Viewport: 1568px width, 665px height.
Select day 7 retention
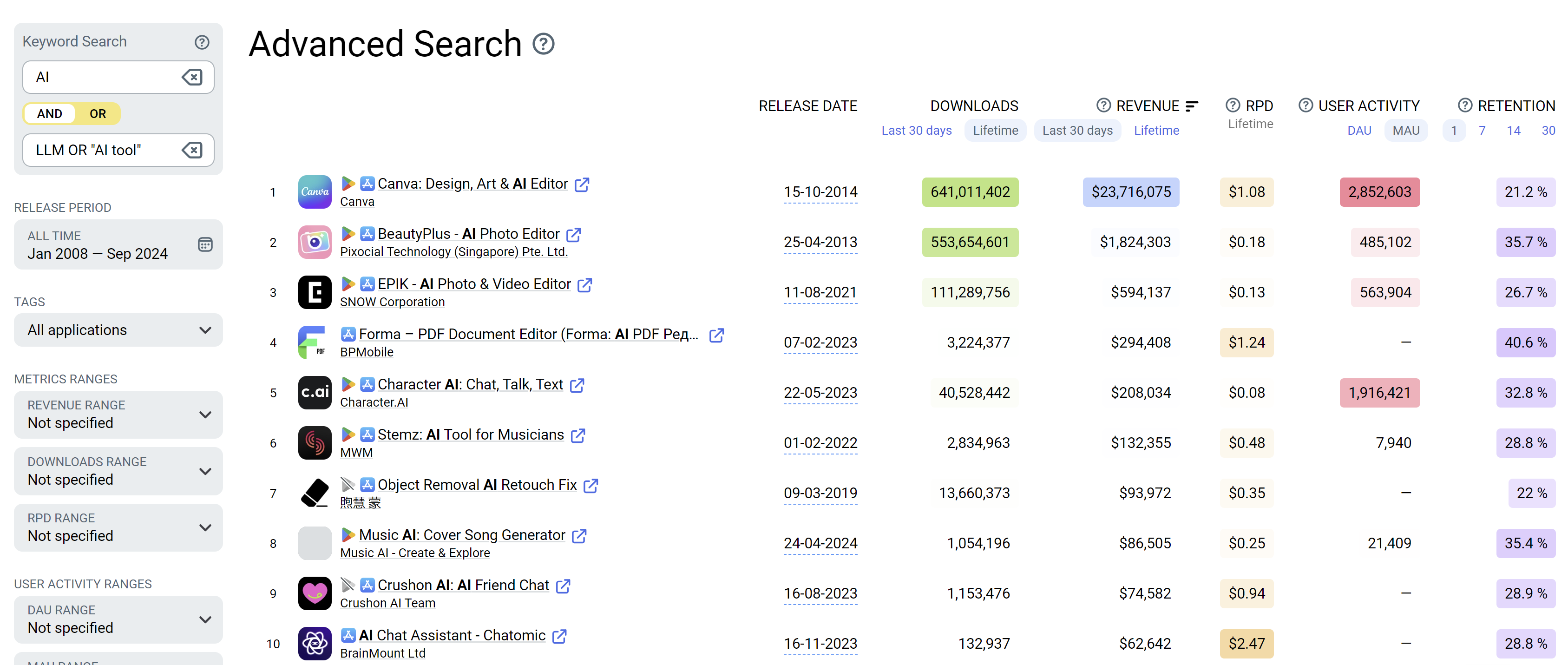point(1482,130)
